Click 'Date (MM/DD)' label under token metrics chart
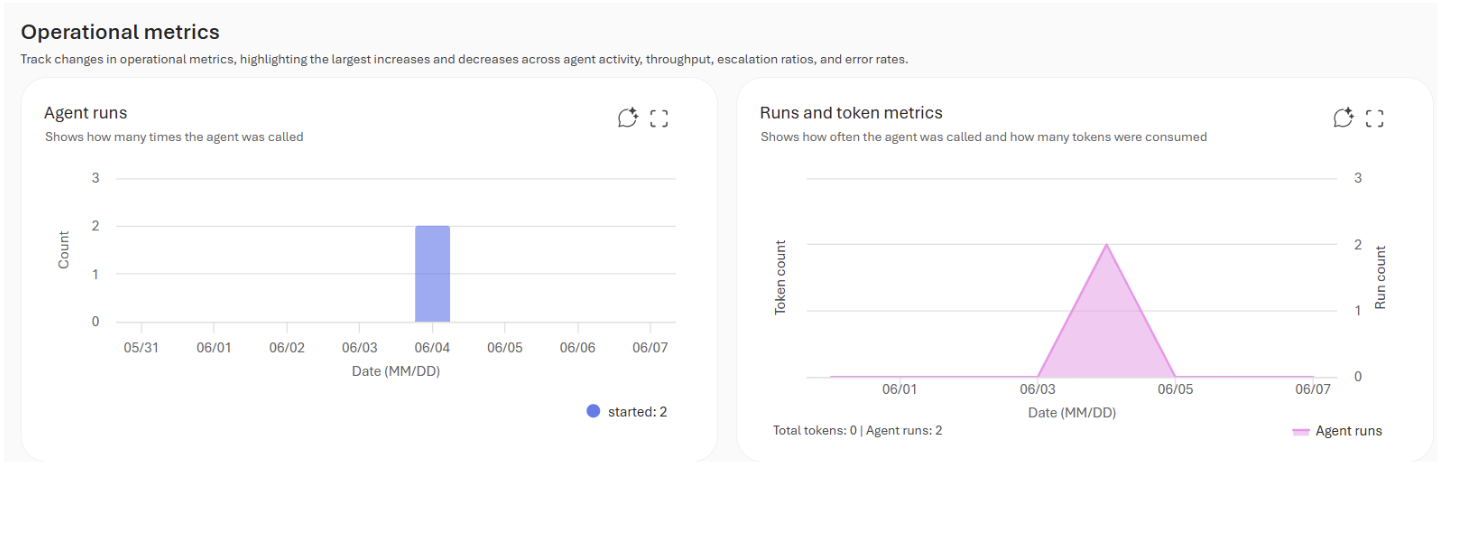The height and width of the screenshot is (542, 1466). 1072,412
